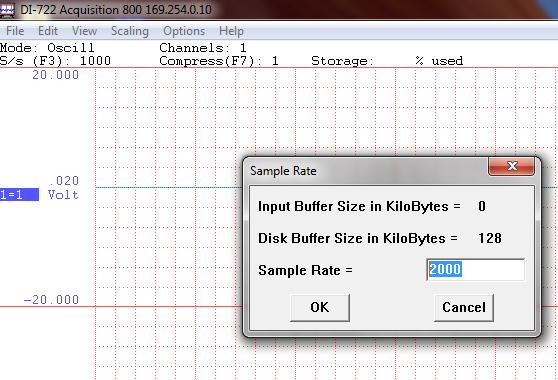The image size is (558, 380).
Task: Click inside the Sample Rate input field
Action: click(475, 269)
